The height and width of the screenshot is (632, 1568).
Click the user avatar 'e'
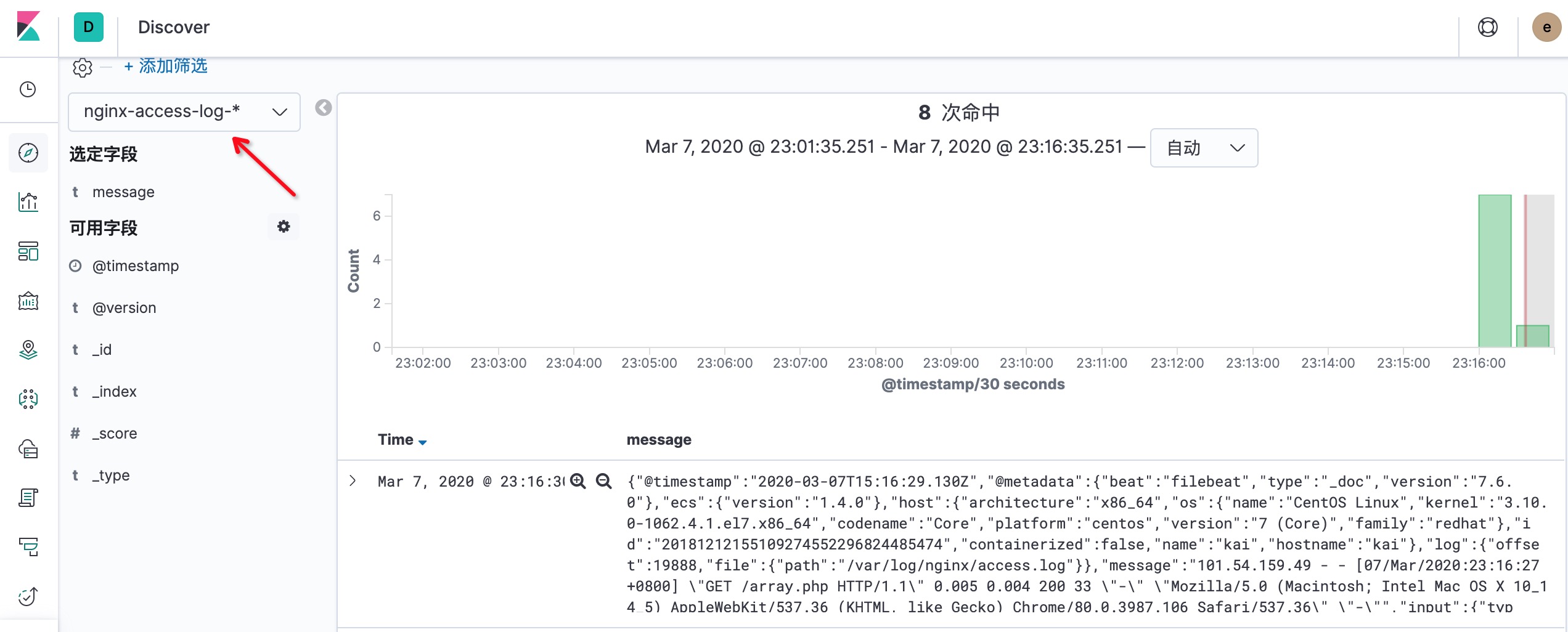pos(1546,27)
